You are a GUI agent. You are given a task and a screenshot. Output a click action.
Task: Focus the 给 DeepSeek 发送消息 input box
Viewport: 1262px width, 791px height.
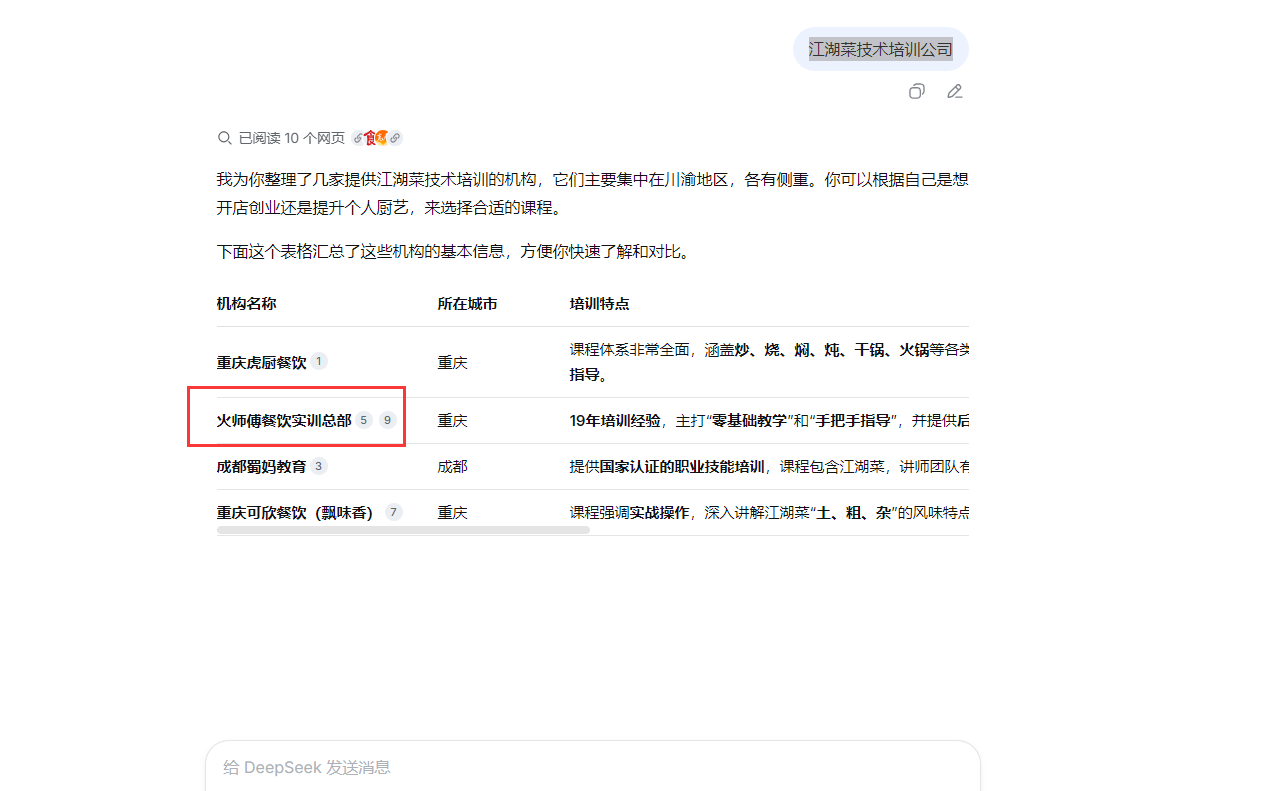click(x=592, y=767)
